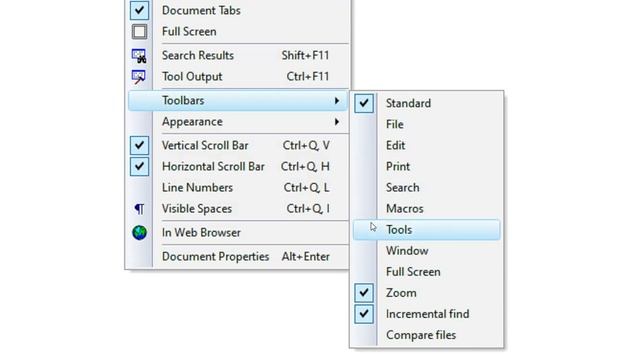Open the Appearance menu entry
The image size is (640, 360).
tap(238, 122)
